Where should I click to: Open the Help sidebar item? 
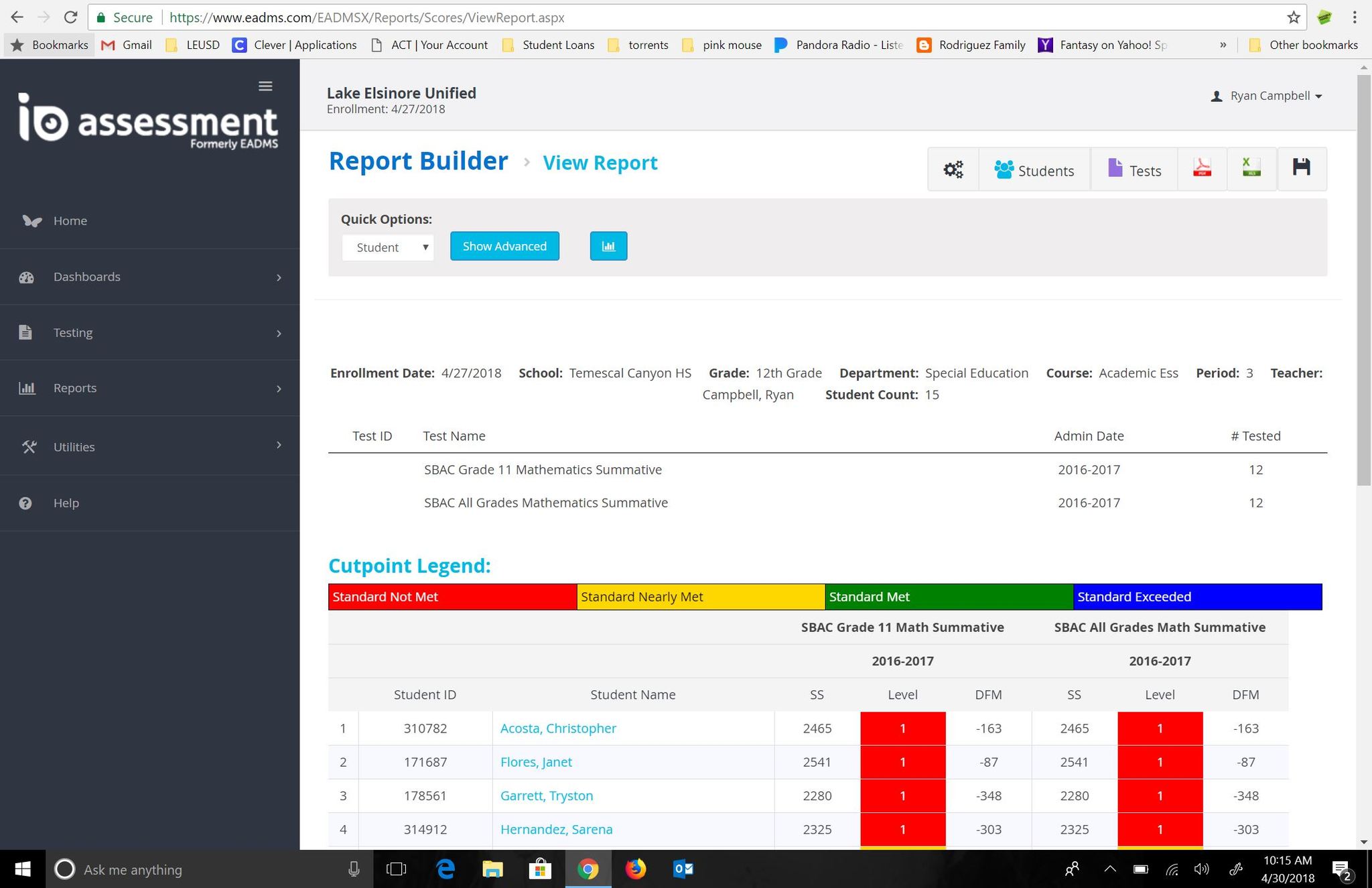[x=66, y=503]
